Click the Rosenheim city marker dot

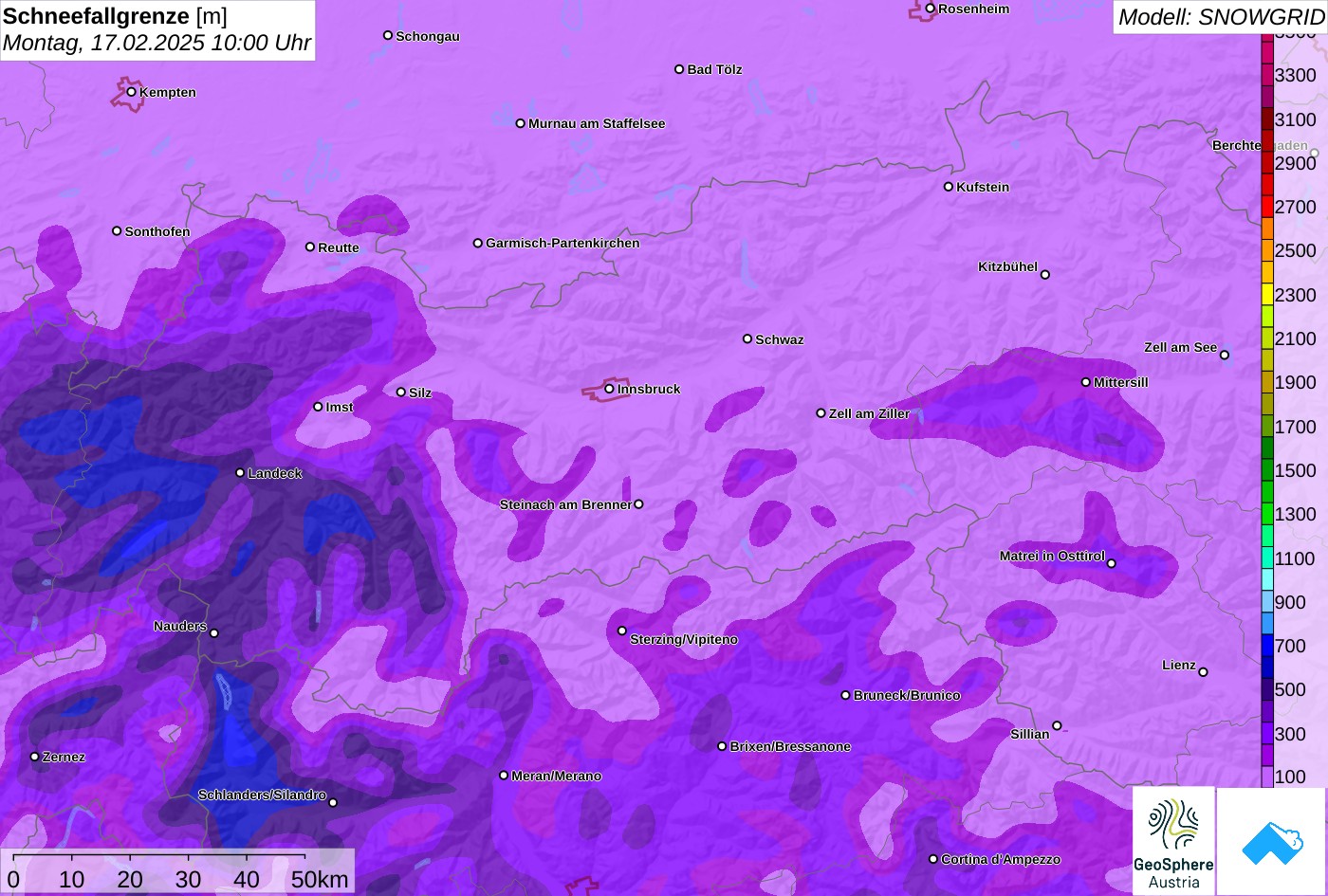tap(930, 9)
